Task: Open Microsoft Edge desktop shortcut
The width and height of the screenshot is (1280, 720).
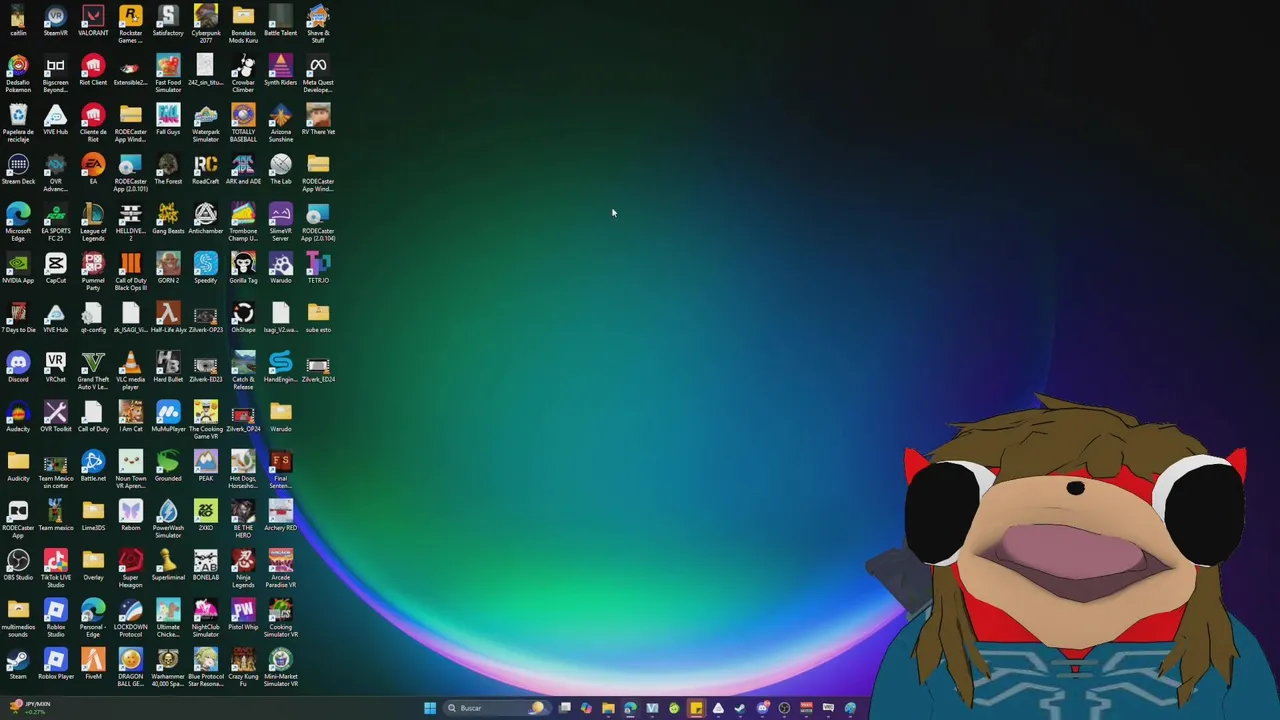Action: point(18,222)
